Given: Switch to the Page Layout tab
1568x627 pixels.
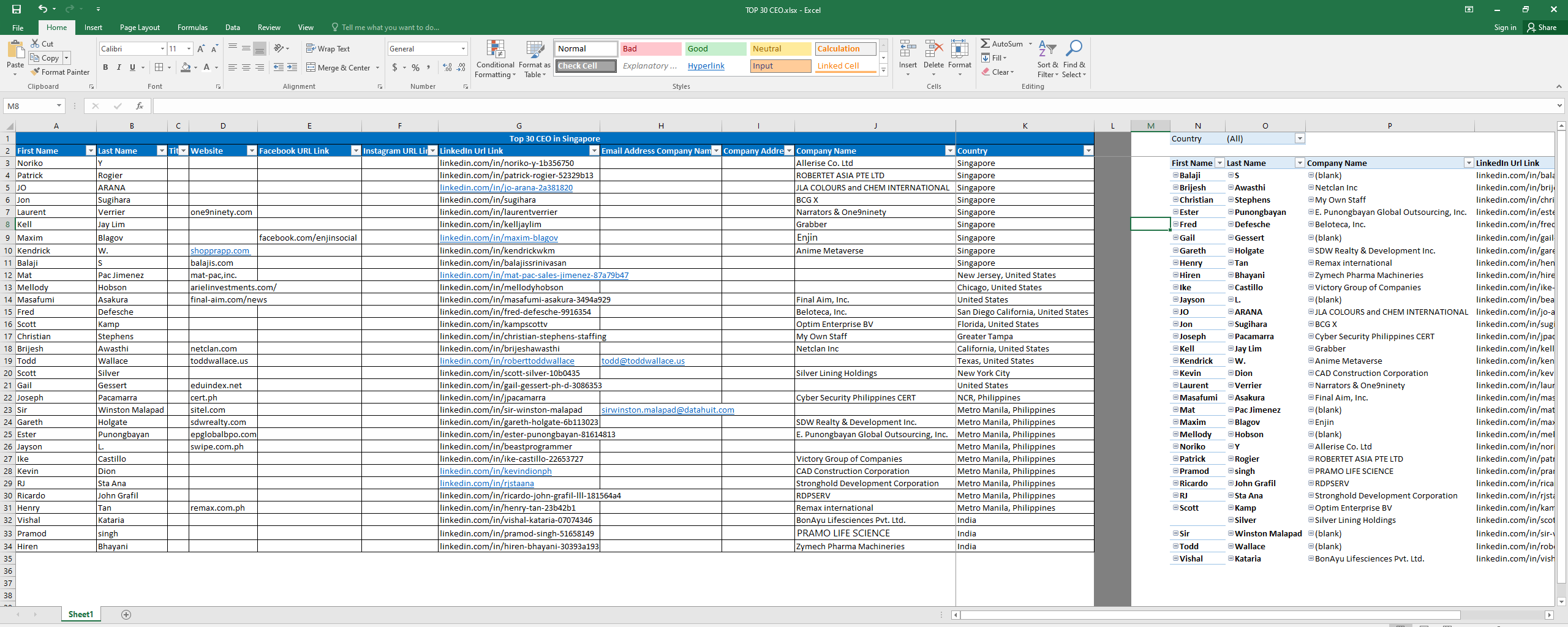Looking at the screenshot, I should pos(140,28).
